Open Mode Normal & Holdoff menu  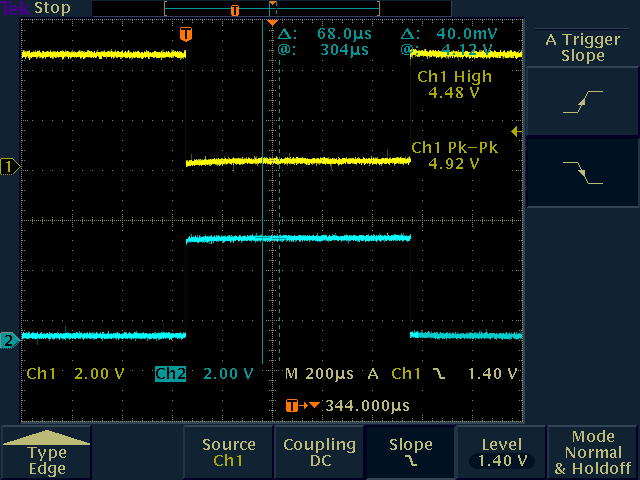click(x=592, y=453)
